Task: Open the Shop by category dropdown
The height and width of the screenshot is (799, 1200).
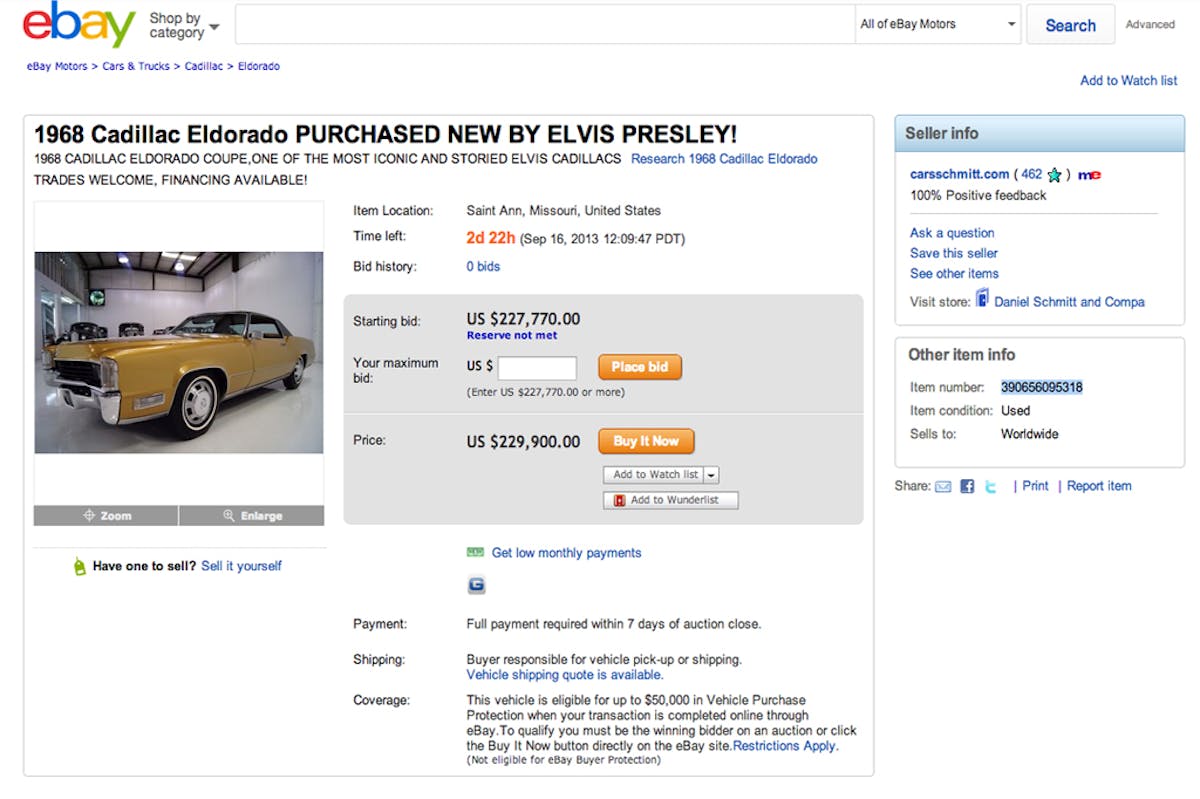Action: pos(184,25)
